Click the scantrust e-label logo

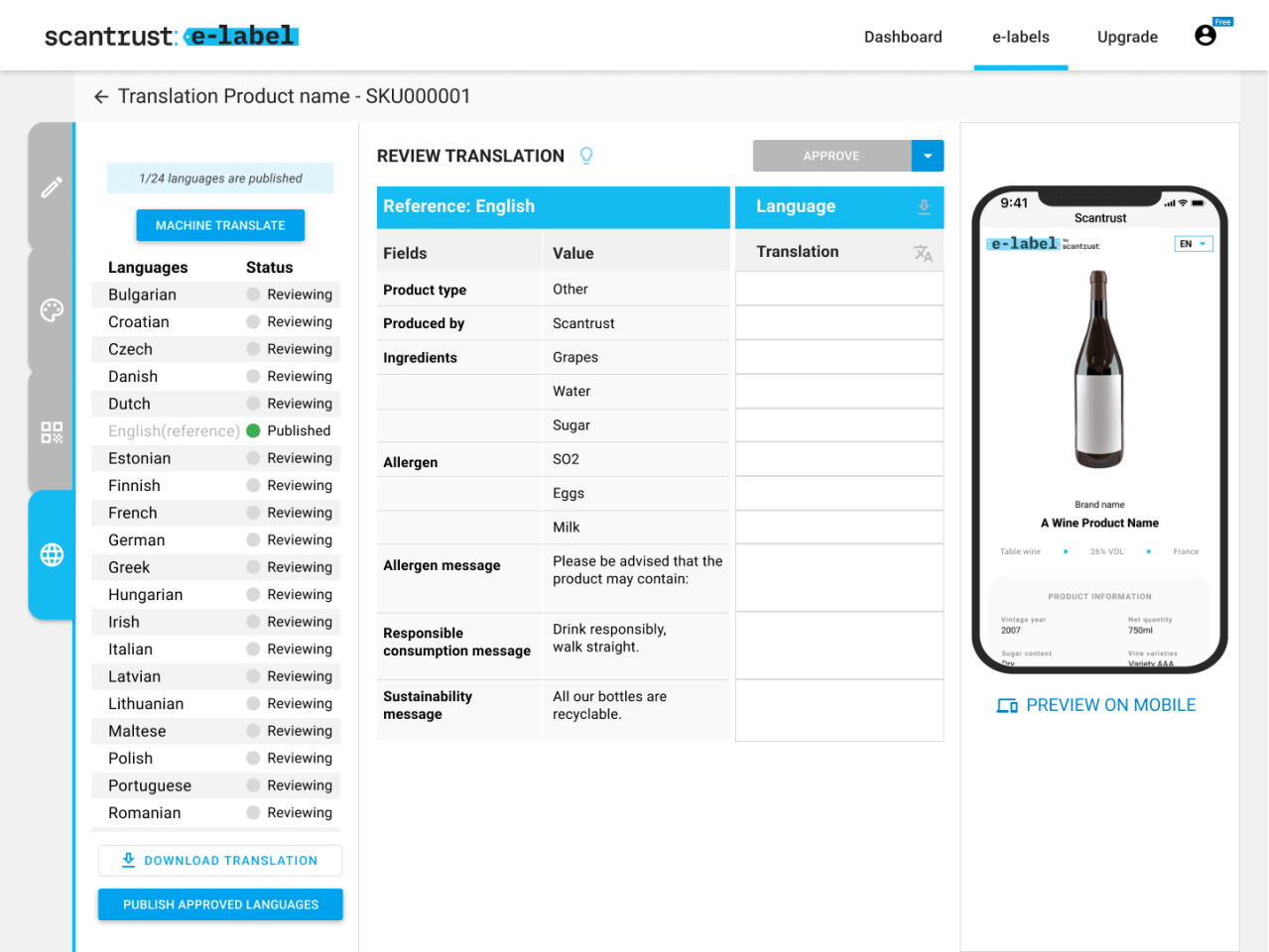172,37
